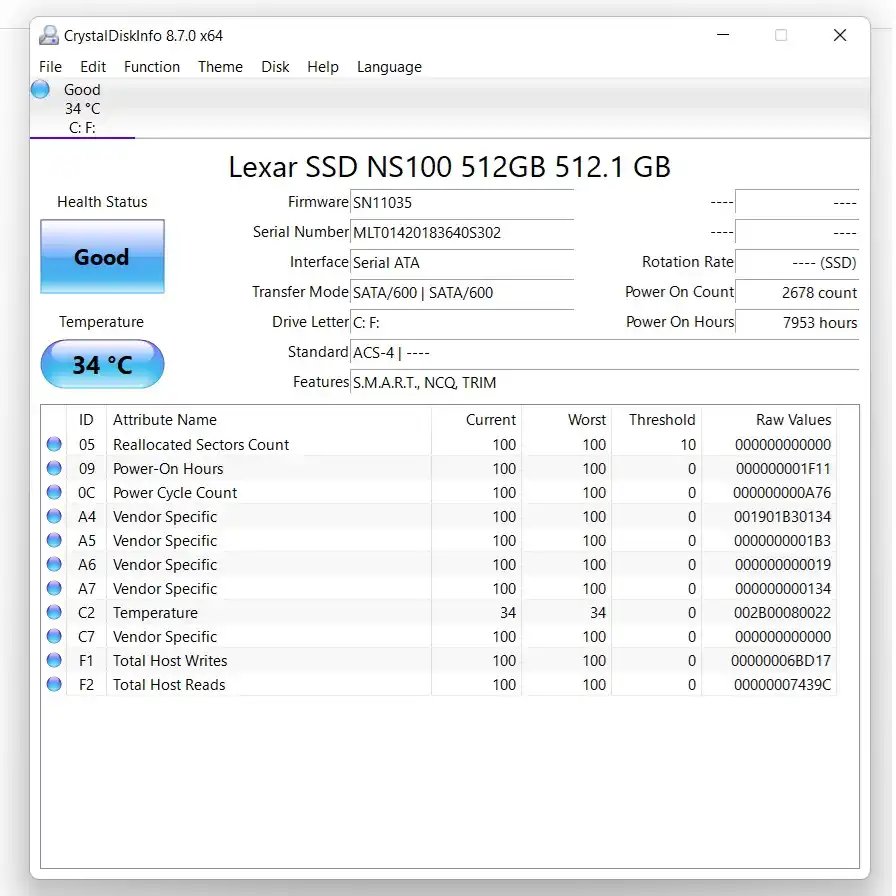Open the Edit menu
The image size is (896, 896).
tap(93, 67)
